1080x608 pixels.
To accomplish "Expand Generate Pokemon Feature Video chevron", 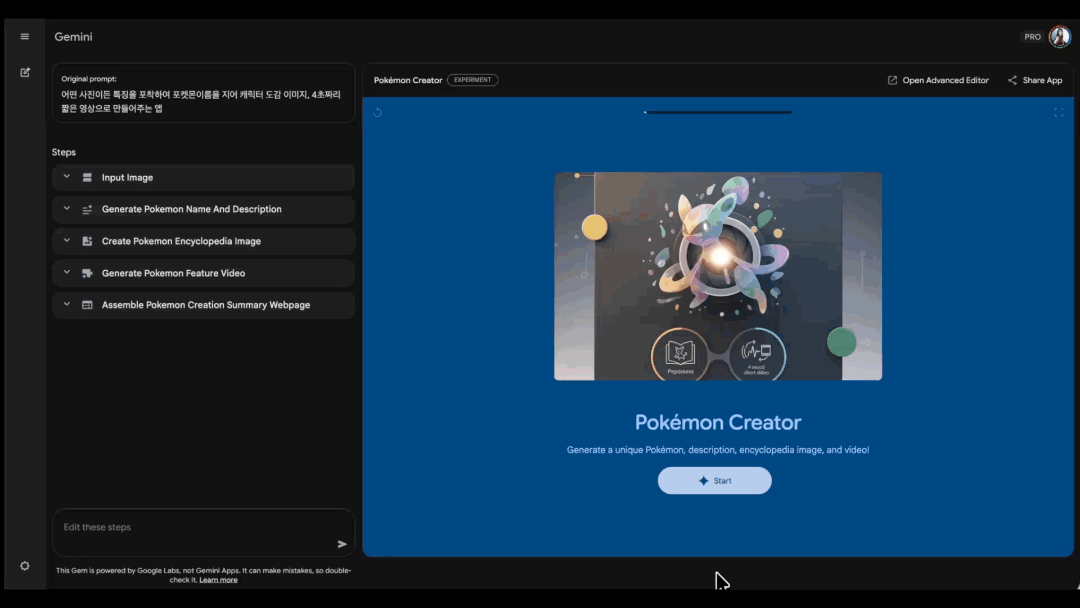I will (x=67, y=273).
